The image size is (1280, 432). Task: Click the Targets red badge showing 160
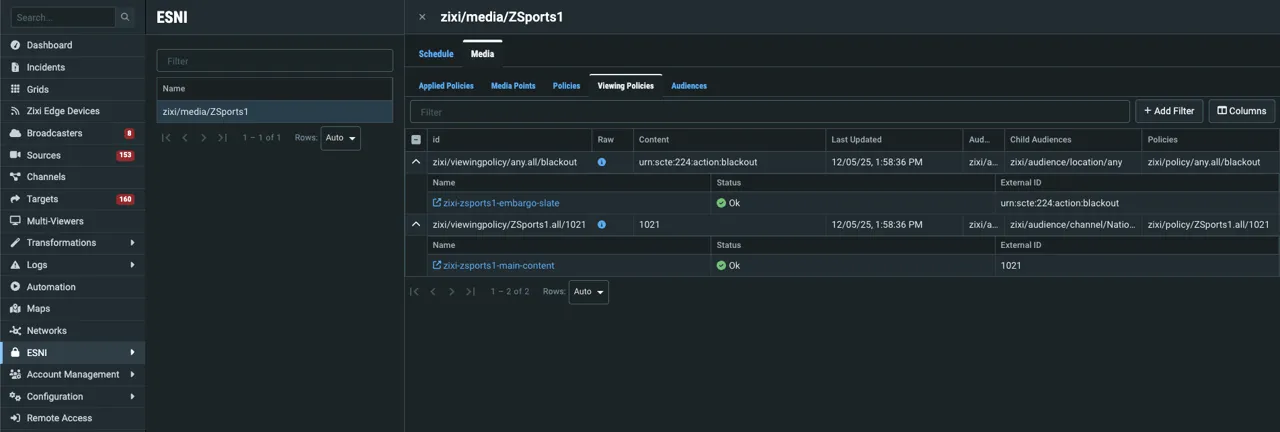(125, 199)
